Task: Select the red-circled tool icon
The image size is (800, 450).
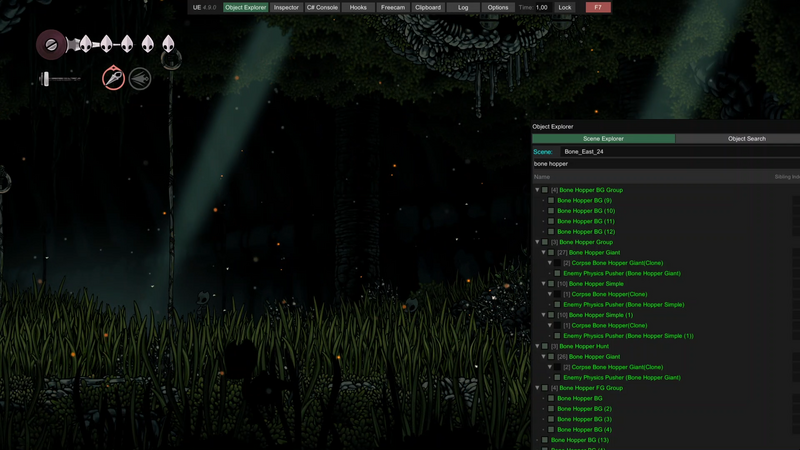Action: [114, 78]
